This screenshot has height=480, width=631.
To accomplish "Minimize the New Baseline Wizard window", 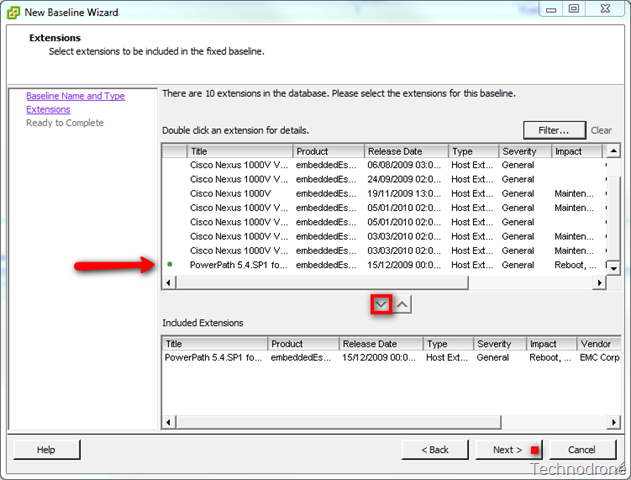I will point(551,9).
